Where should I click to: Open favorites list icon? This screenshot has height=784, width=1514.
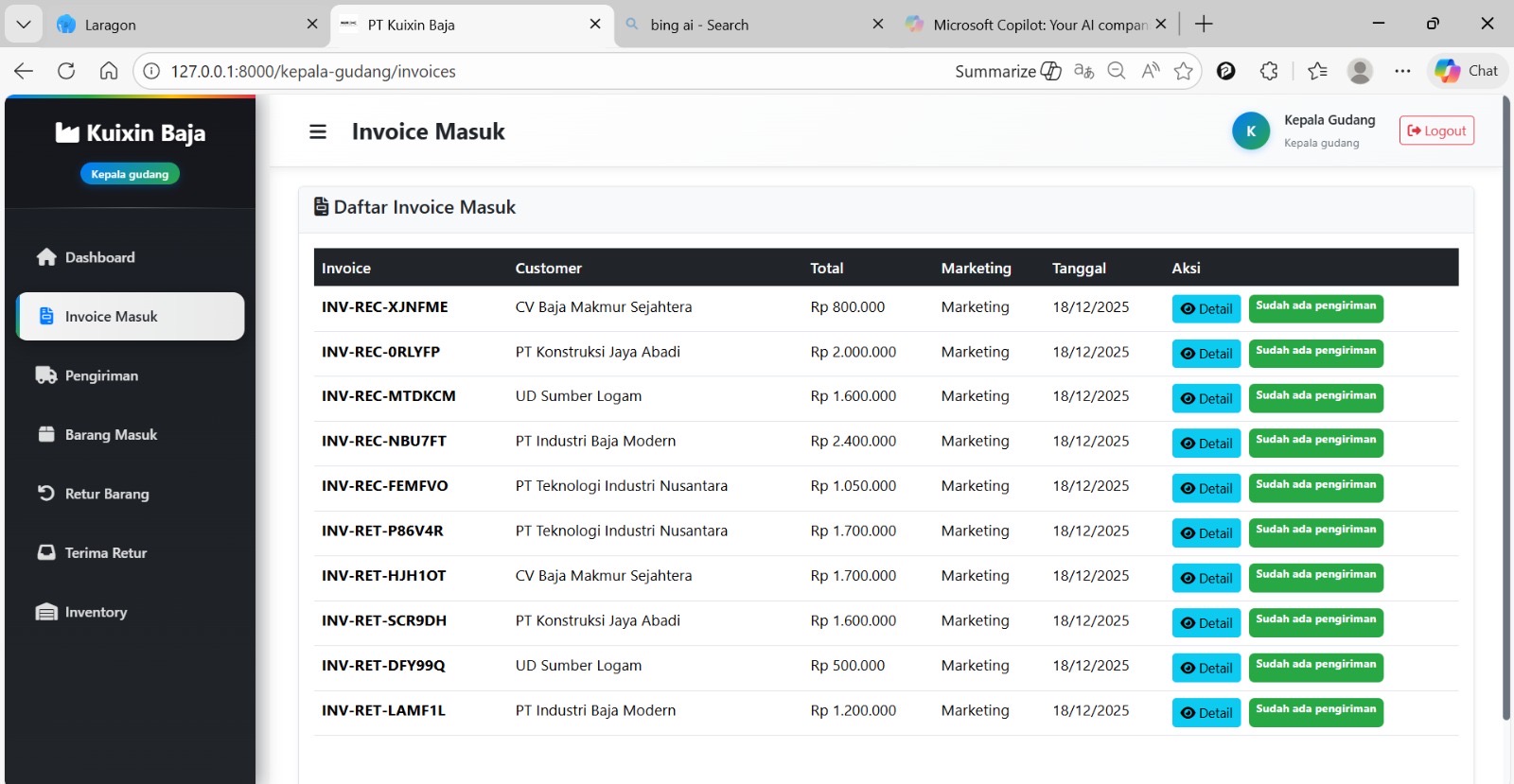1317,71
